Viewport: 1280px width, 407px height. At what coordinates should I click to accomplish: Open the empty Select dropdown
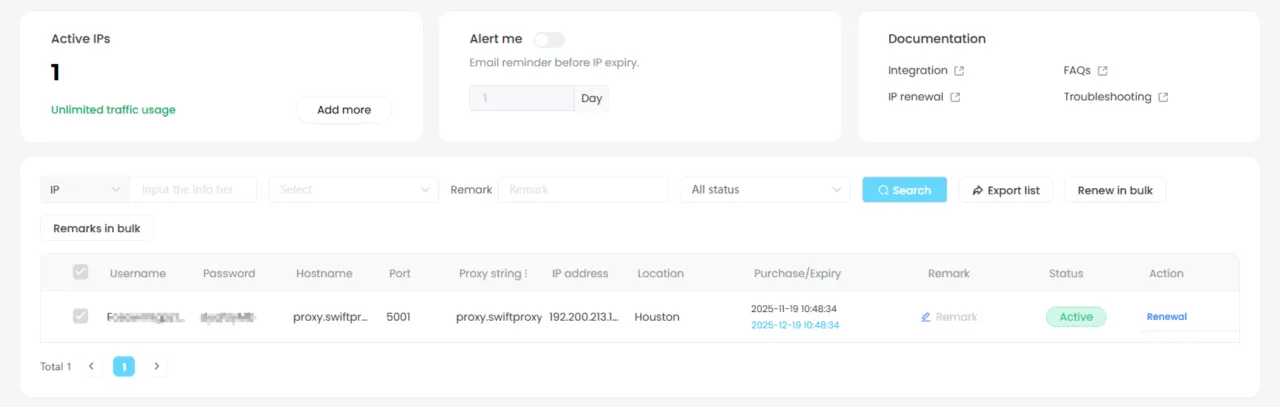point(353,190)
